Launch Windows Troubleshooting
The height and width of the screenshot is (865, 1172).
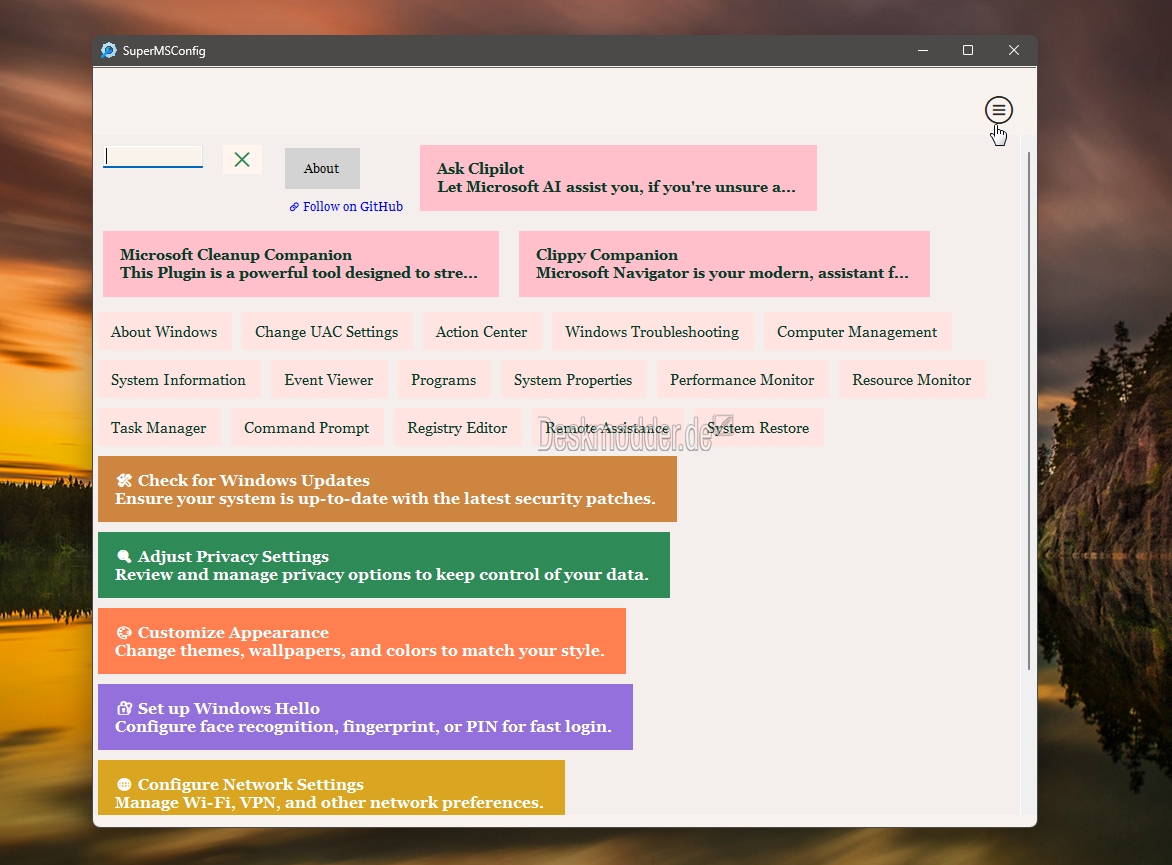[x=652, y=332]
